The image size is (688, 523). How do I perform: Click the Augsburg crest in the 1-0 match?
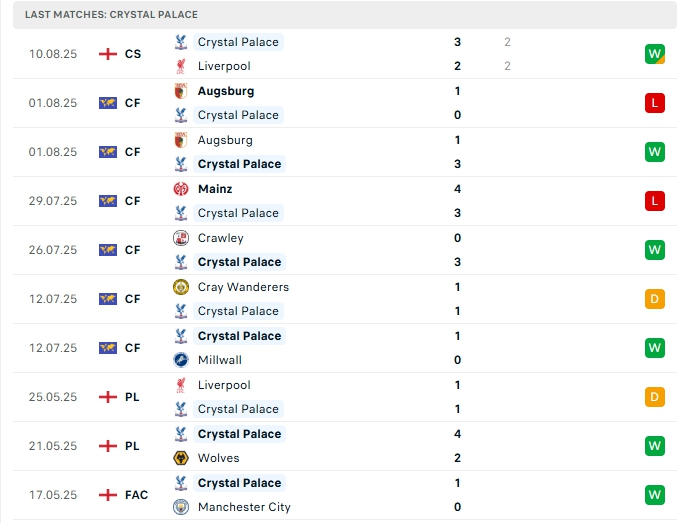pos(180,91)
